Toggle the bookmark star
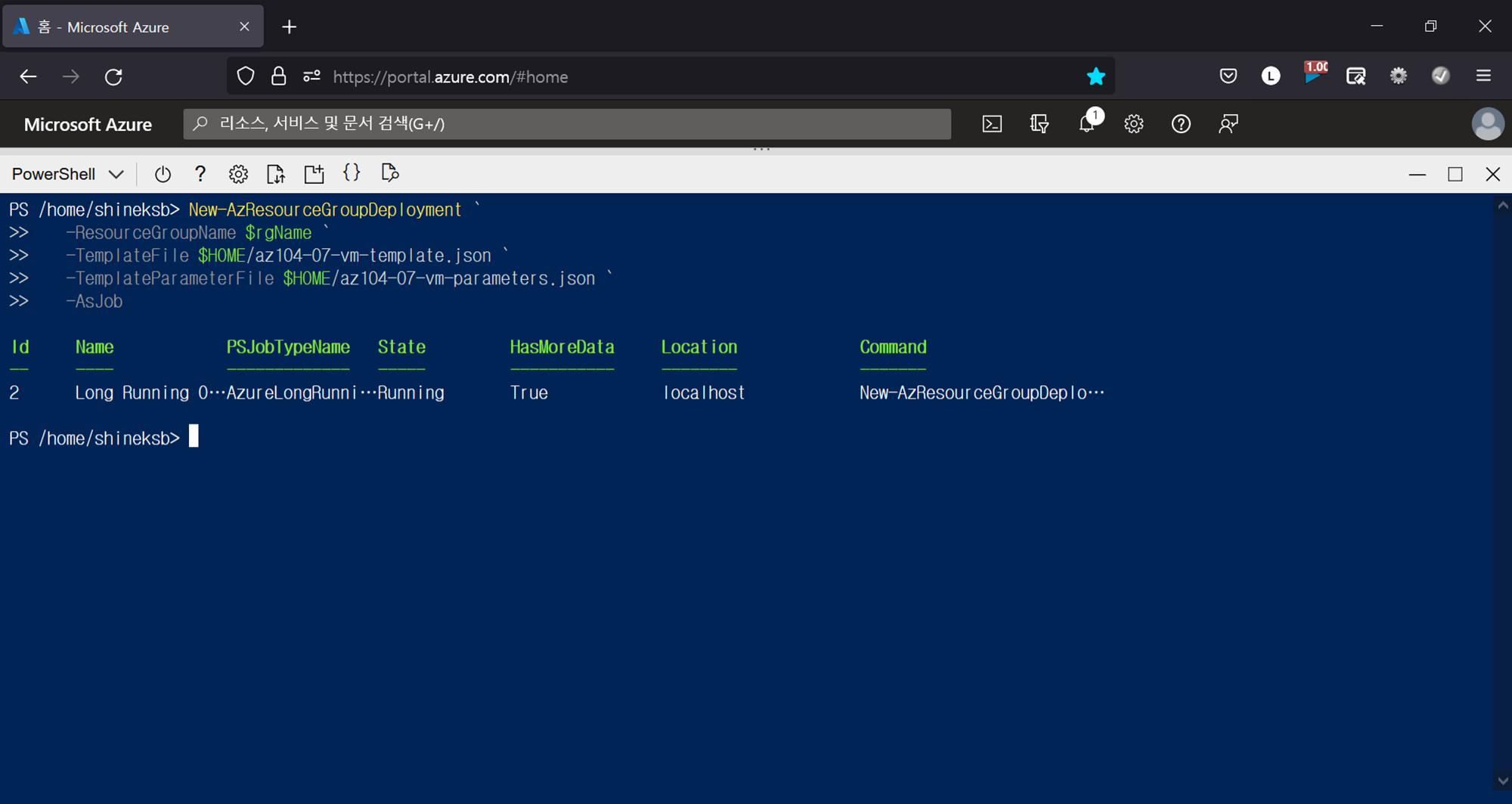1512x804 pixels. (x=1095, y=76)
